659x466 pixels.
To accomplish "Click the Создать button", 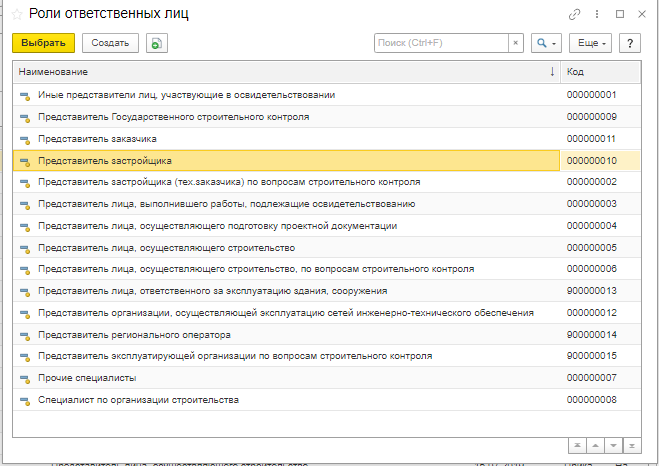I will (x=110, y=43).
